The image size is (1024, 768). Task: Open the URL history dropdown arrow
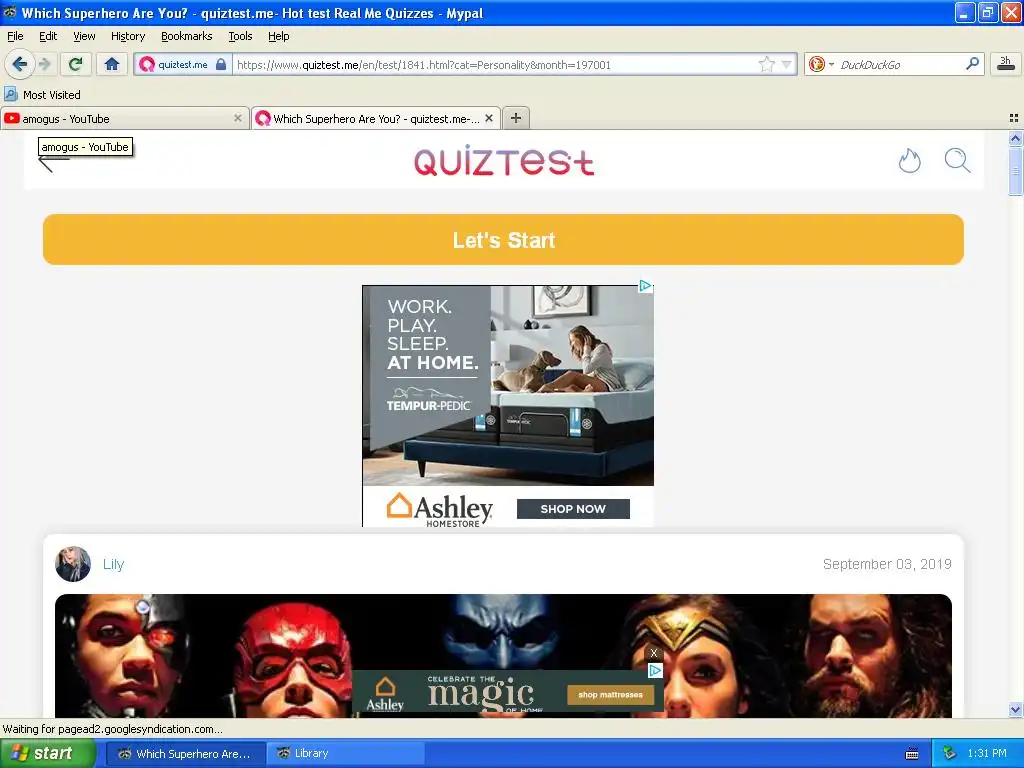click(x=787, y=64)
